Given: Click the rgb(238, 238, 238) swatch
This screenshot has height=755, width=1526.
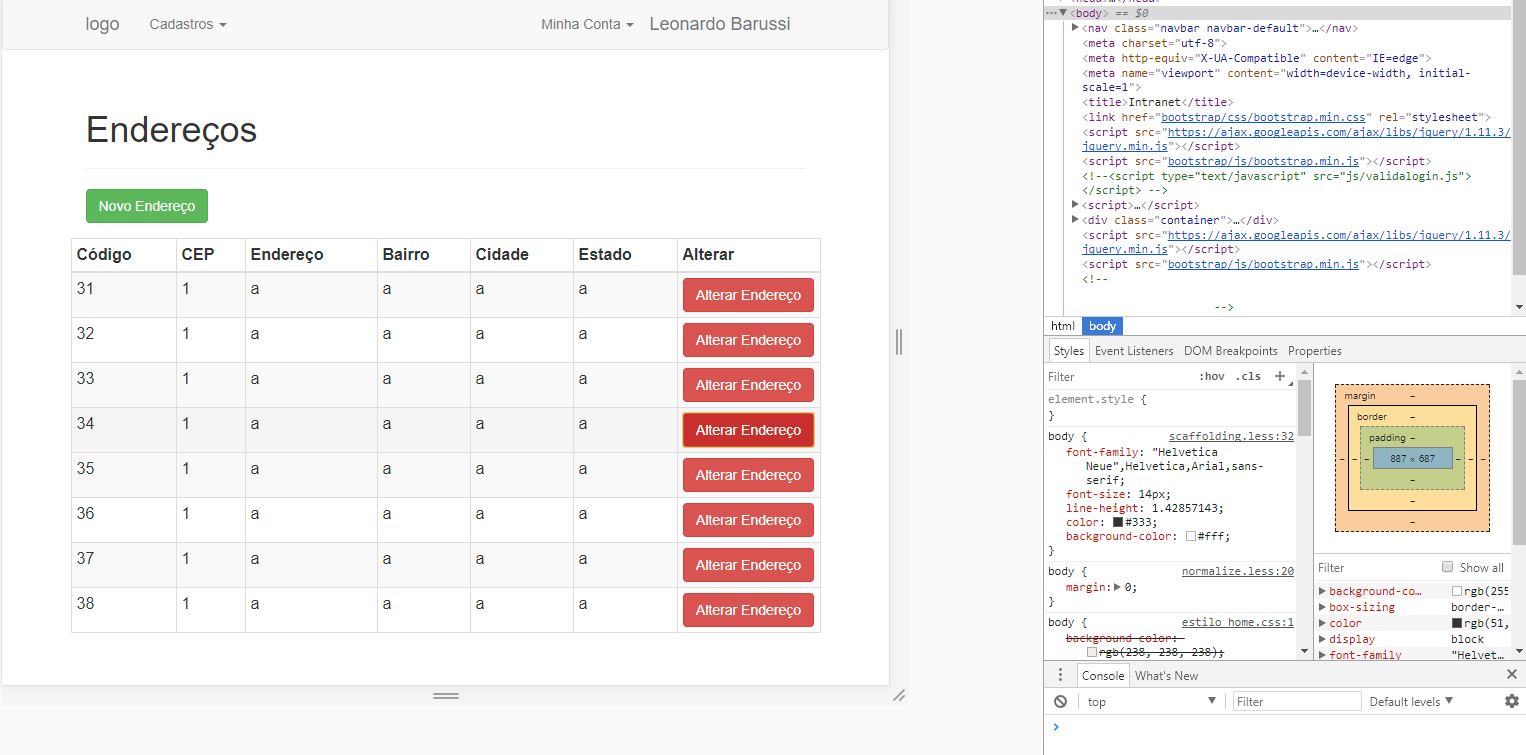Looking at the screenshot, I should coord(1092,652).
